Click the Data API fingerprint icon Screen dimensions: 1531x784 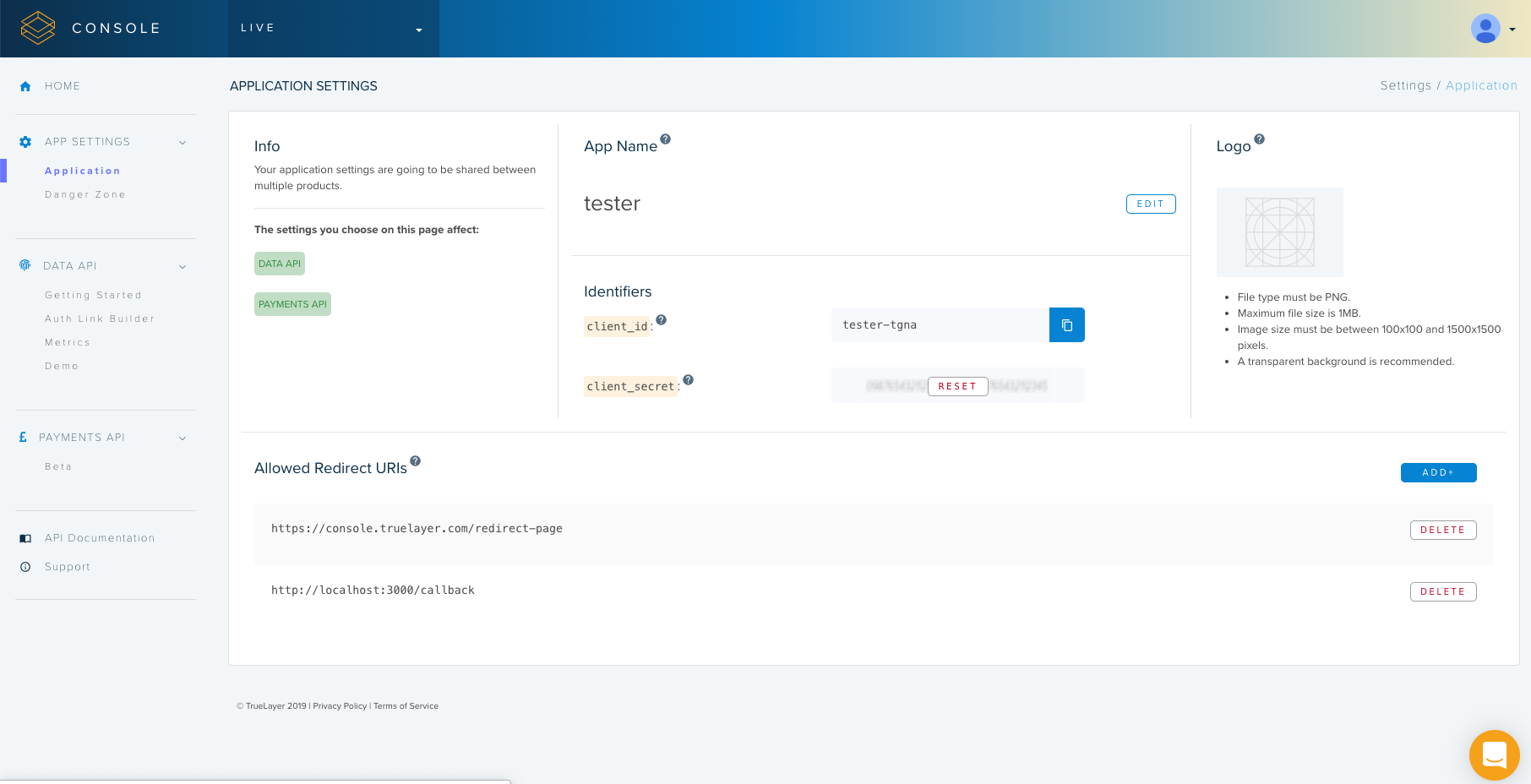point(25,265)
